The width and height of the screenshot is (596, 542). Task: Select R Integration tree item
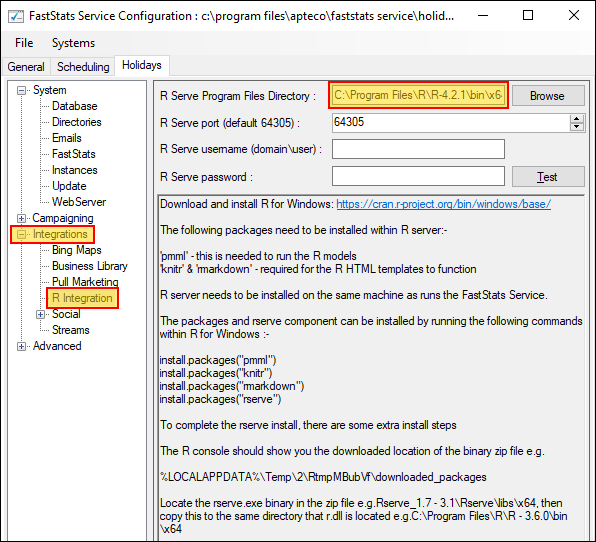coord(82,298)
